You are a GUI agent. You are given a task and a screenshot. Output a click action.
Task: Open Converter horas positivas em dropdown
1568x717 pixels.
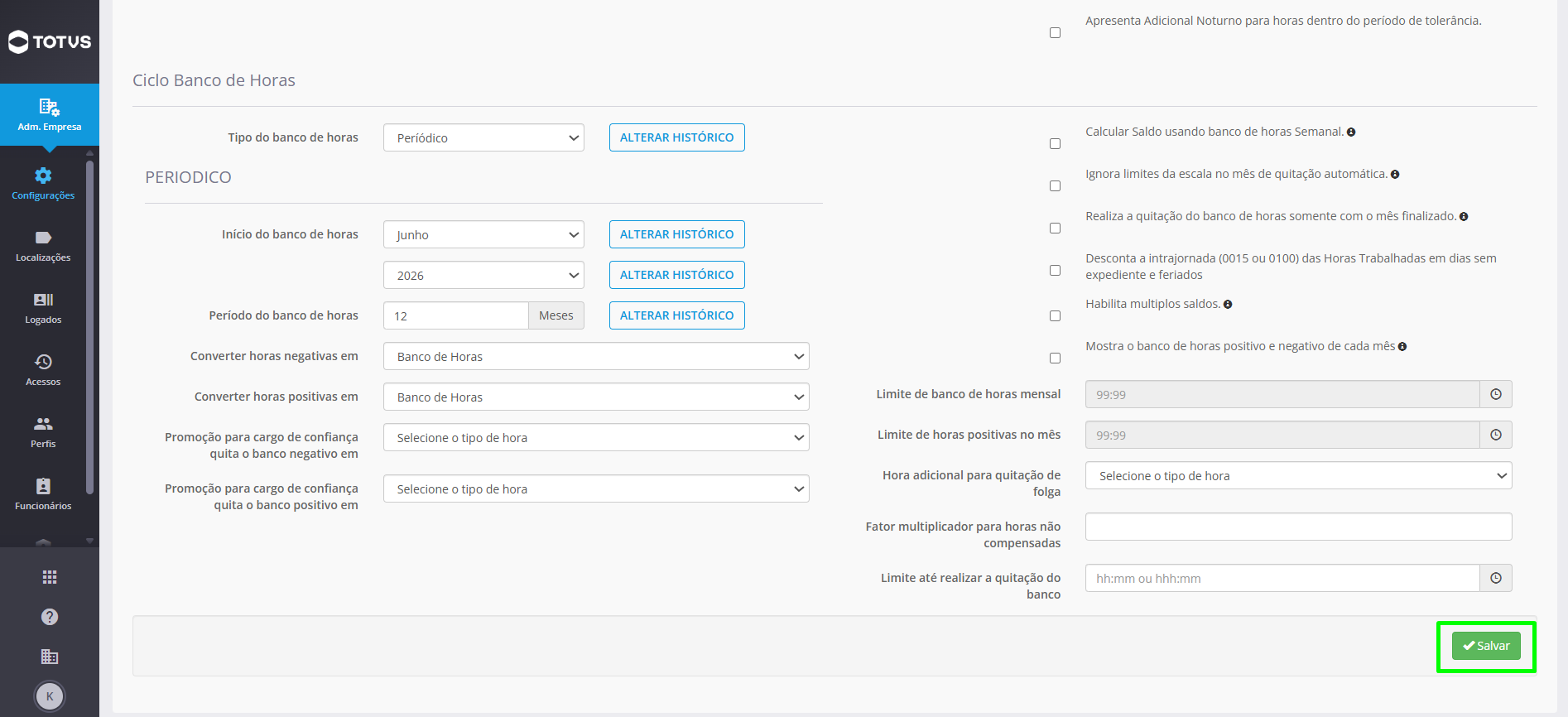pos(596,397)
